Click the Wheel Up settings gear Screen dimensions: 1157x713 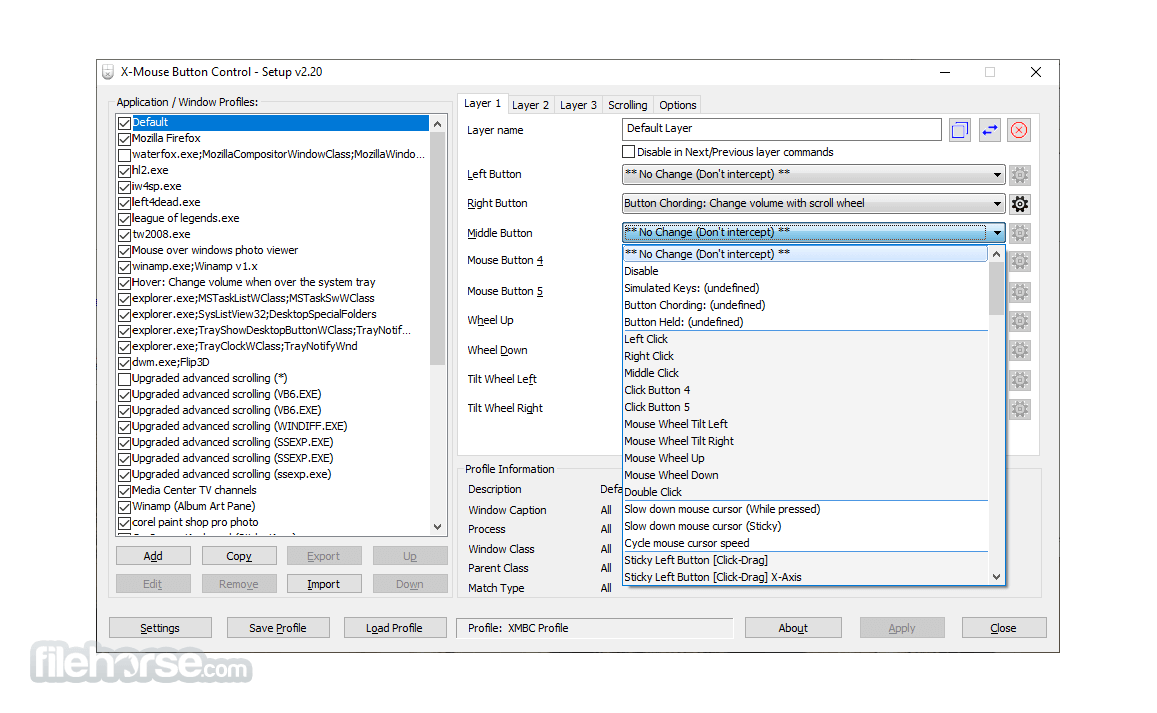1020,321
